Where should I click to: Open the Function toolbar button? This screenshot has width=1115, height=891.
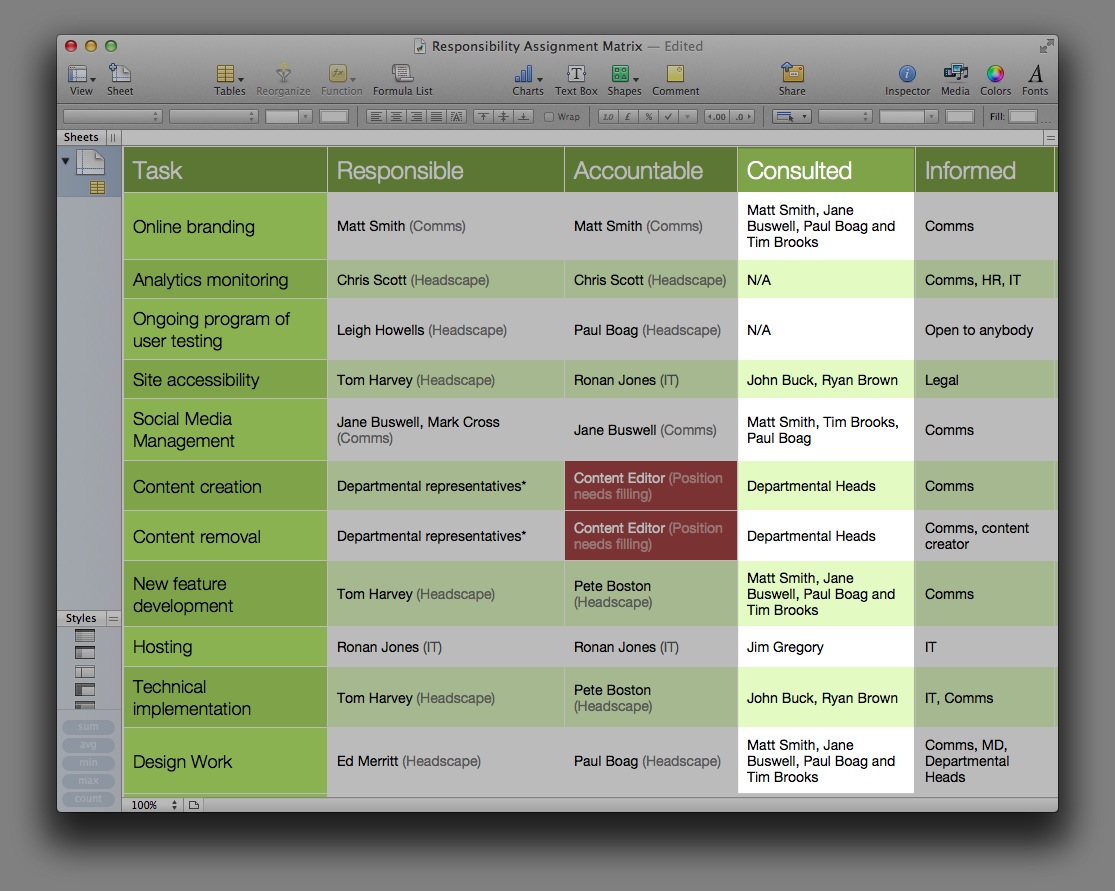point(341,80)
